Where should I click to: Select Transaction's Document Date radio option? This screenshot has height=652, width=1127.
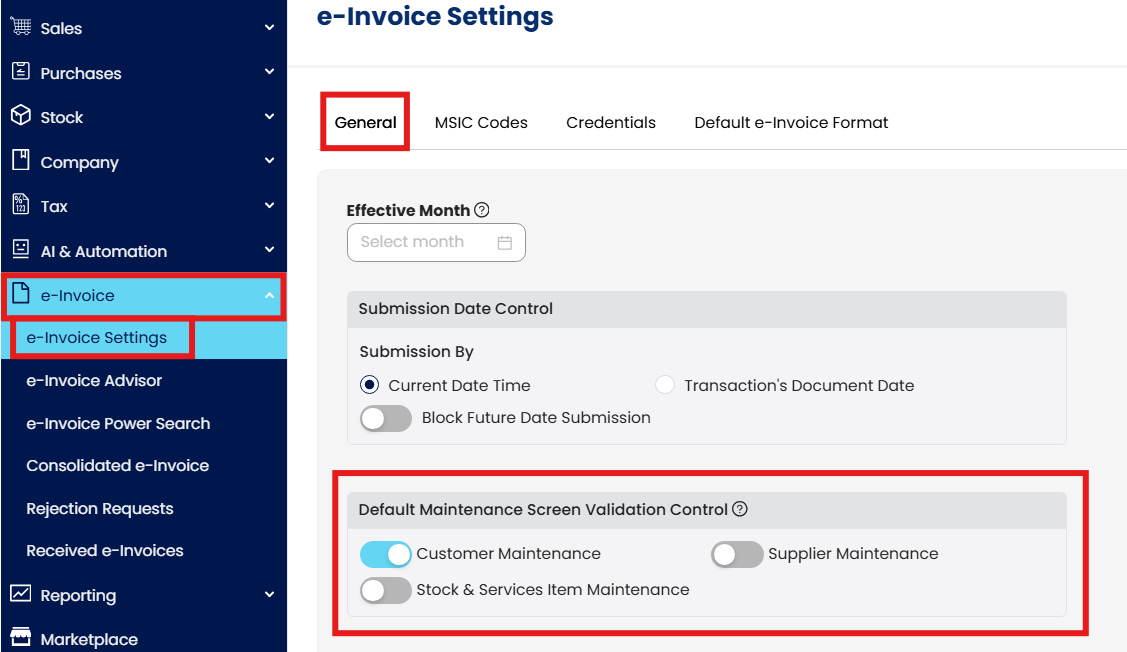pos(665,385)
